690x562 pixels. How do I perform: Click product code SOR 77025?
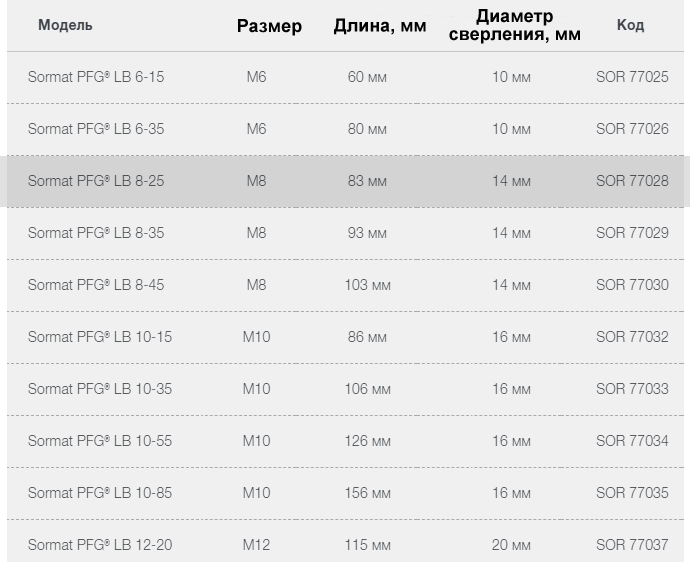point(632,77)
